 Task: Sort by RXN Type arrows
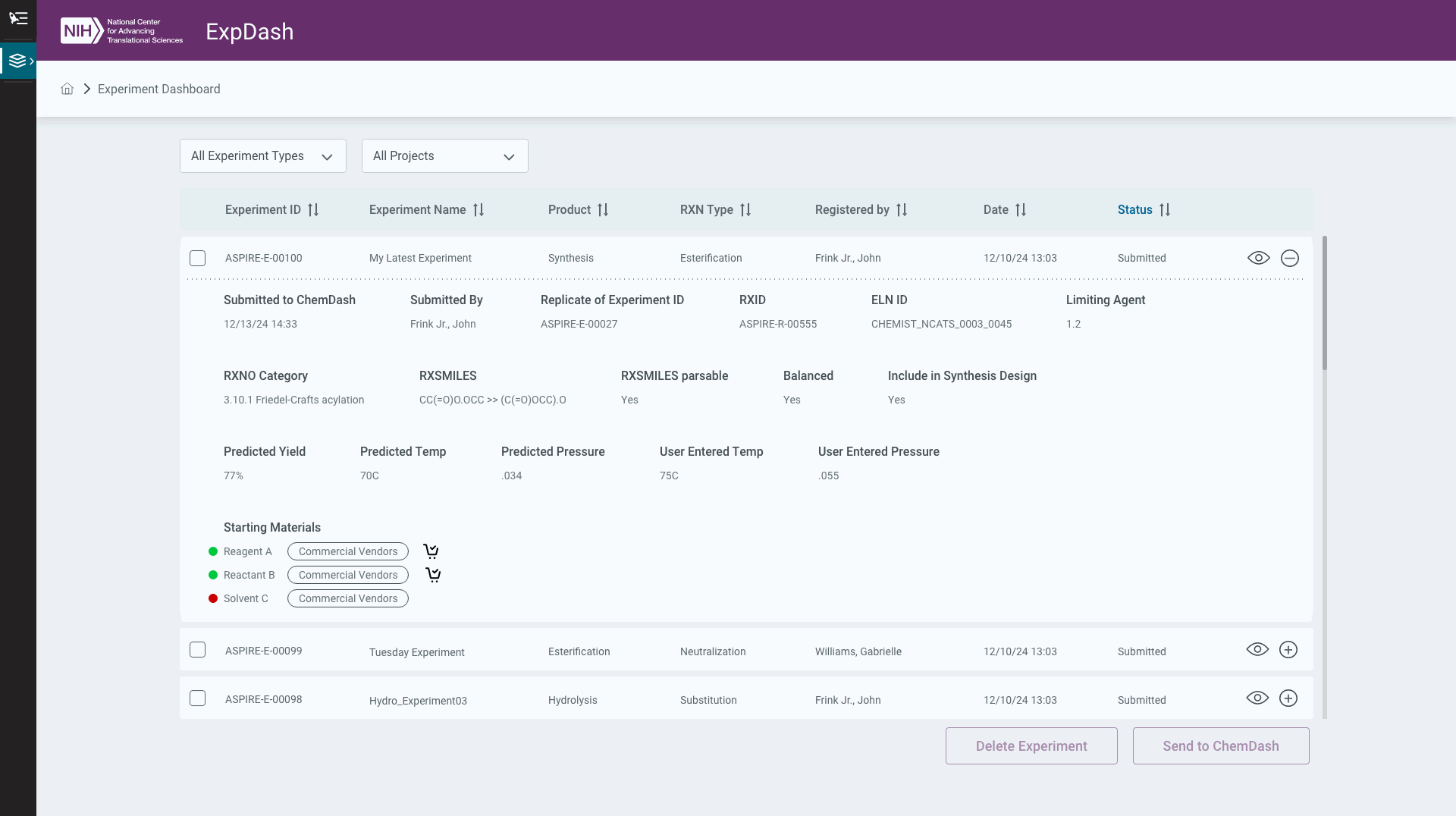click(745, 210)
